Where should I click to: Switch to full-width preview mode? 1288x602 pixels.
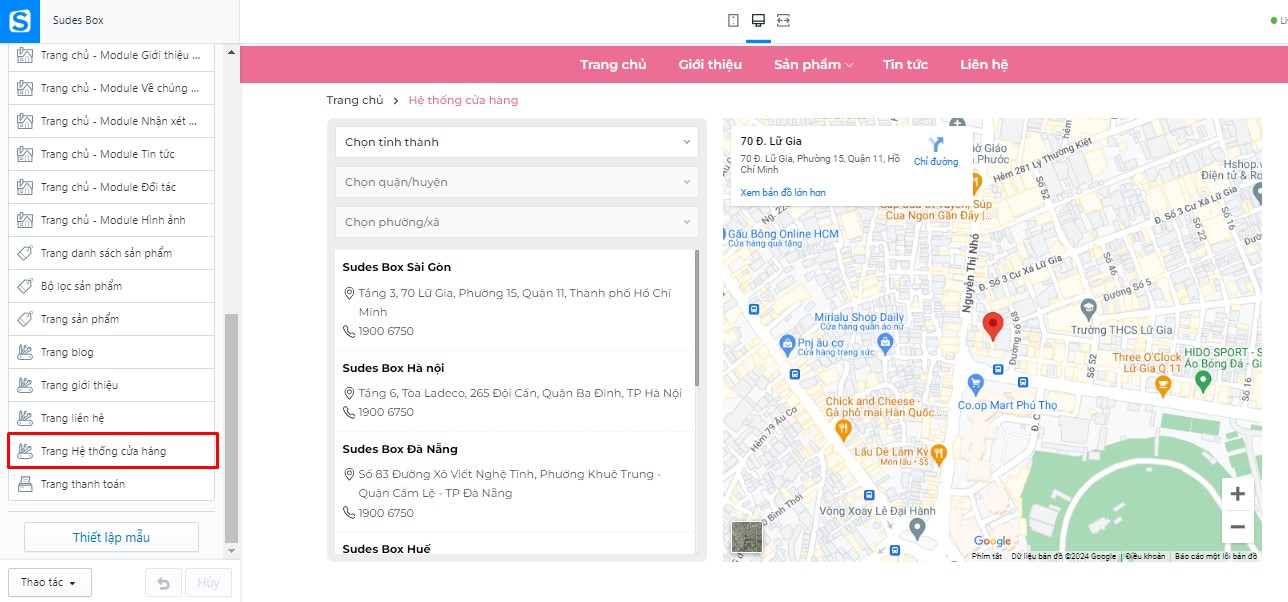783,20
